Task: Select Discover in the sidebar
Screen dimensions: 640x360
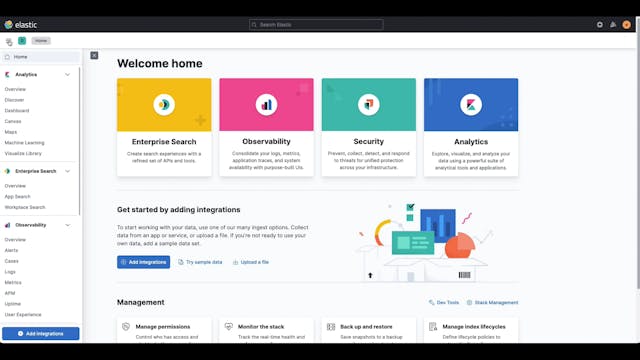Action: click(14, 100)
